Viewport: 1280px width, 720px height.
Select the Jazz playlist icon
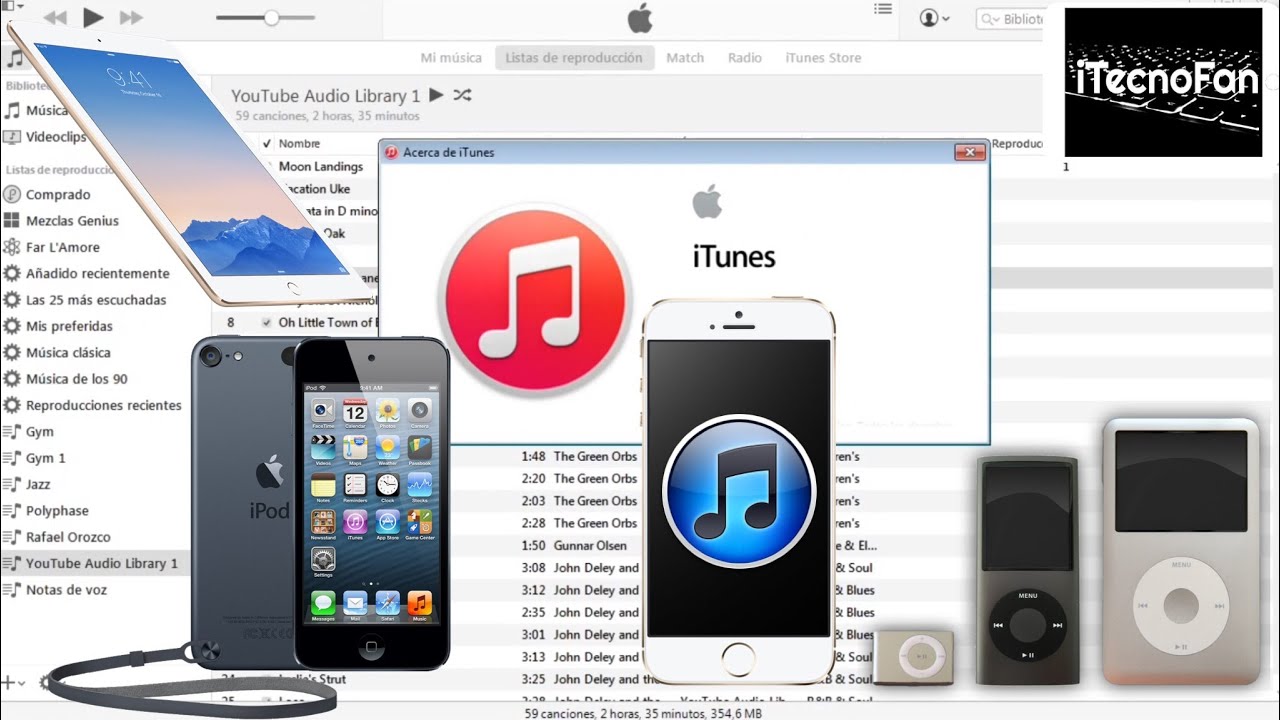tap(12, 484)
